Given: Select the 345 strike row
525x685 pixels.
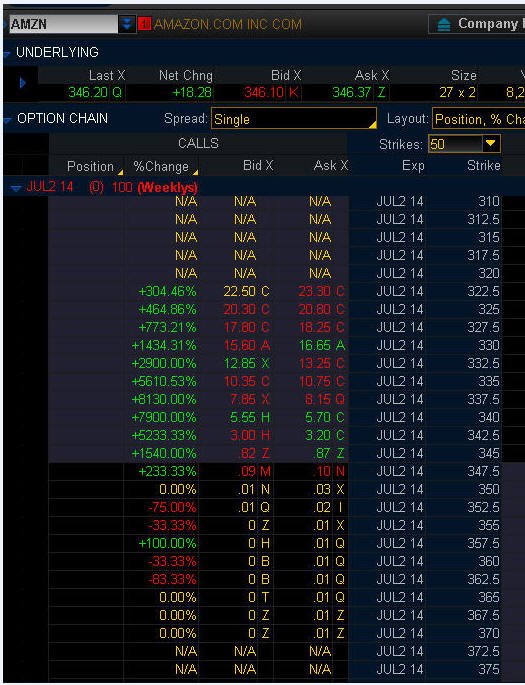Looking at the screenshot, I should pos(275,453).
